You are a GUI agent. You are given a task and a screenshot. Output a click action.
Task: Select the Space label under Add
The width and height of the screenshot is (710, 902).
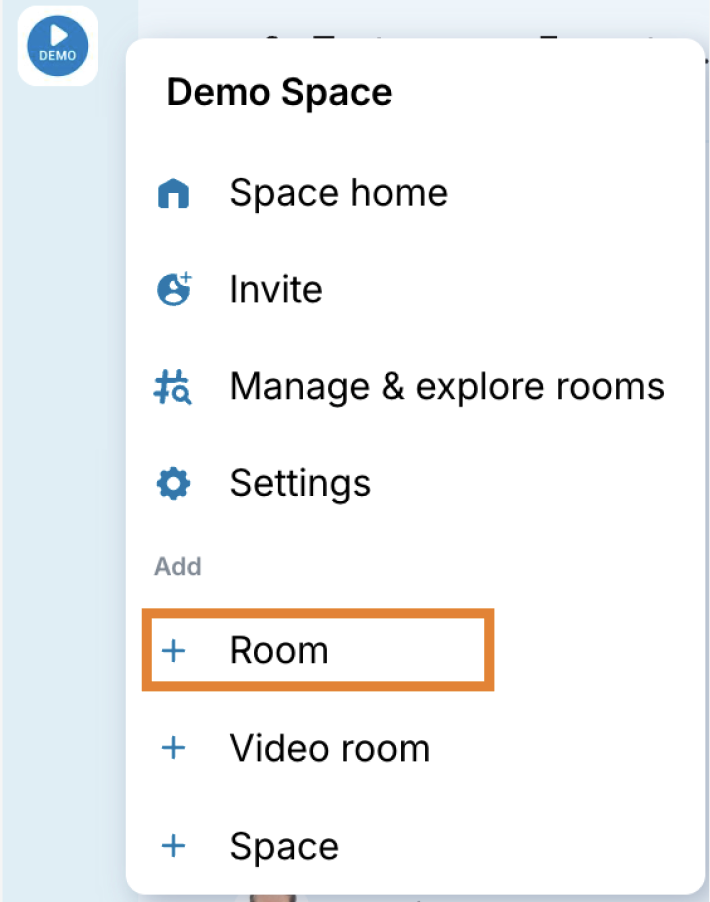(x=284, y=846)
